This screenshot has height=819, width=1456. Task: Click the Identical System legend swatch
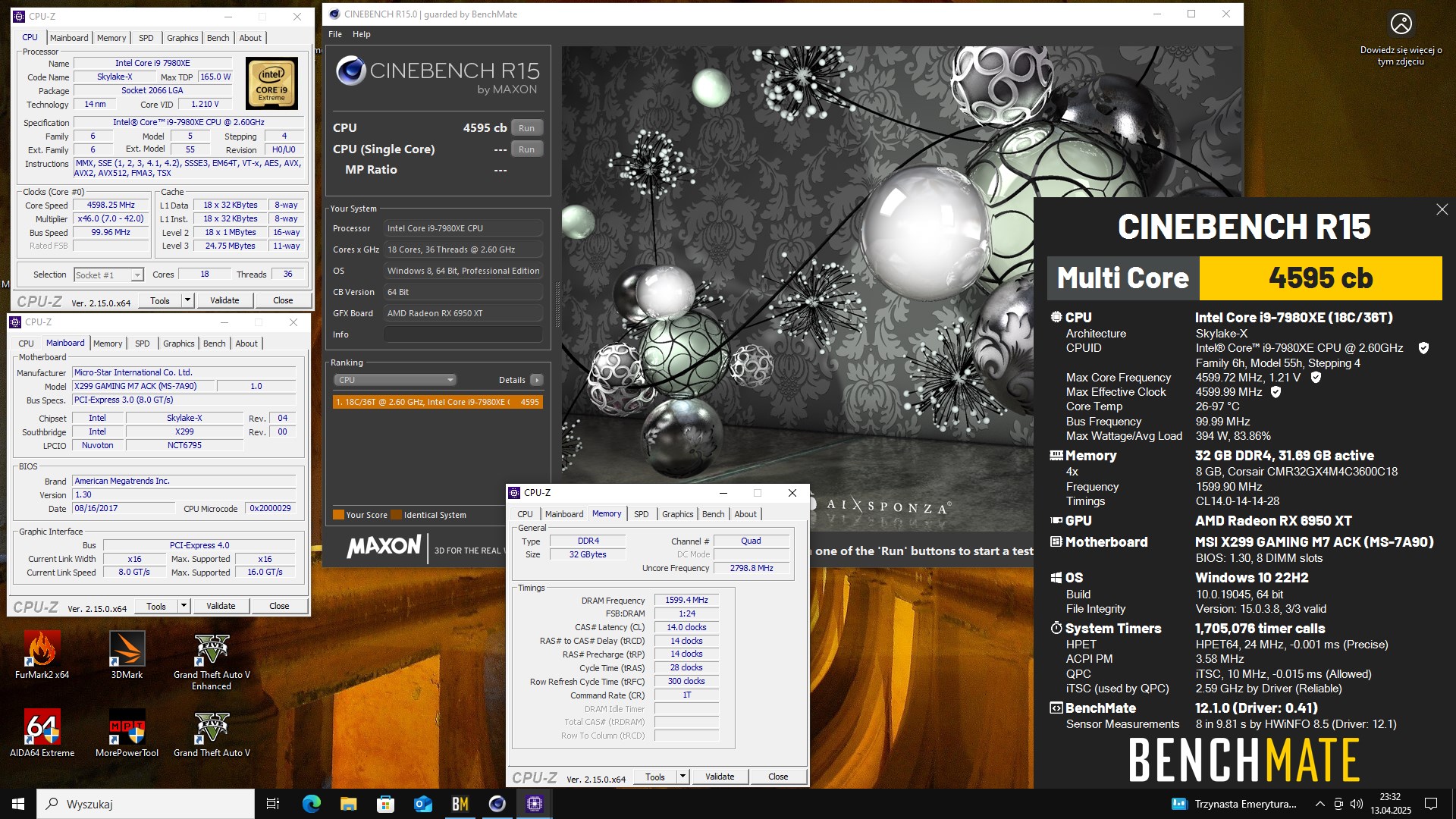[x=396, y=515]
